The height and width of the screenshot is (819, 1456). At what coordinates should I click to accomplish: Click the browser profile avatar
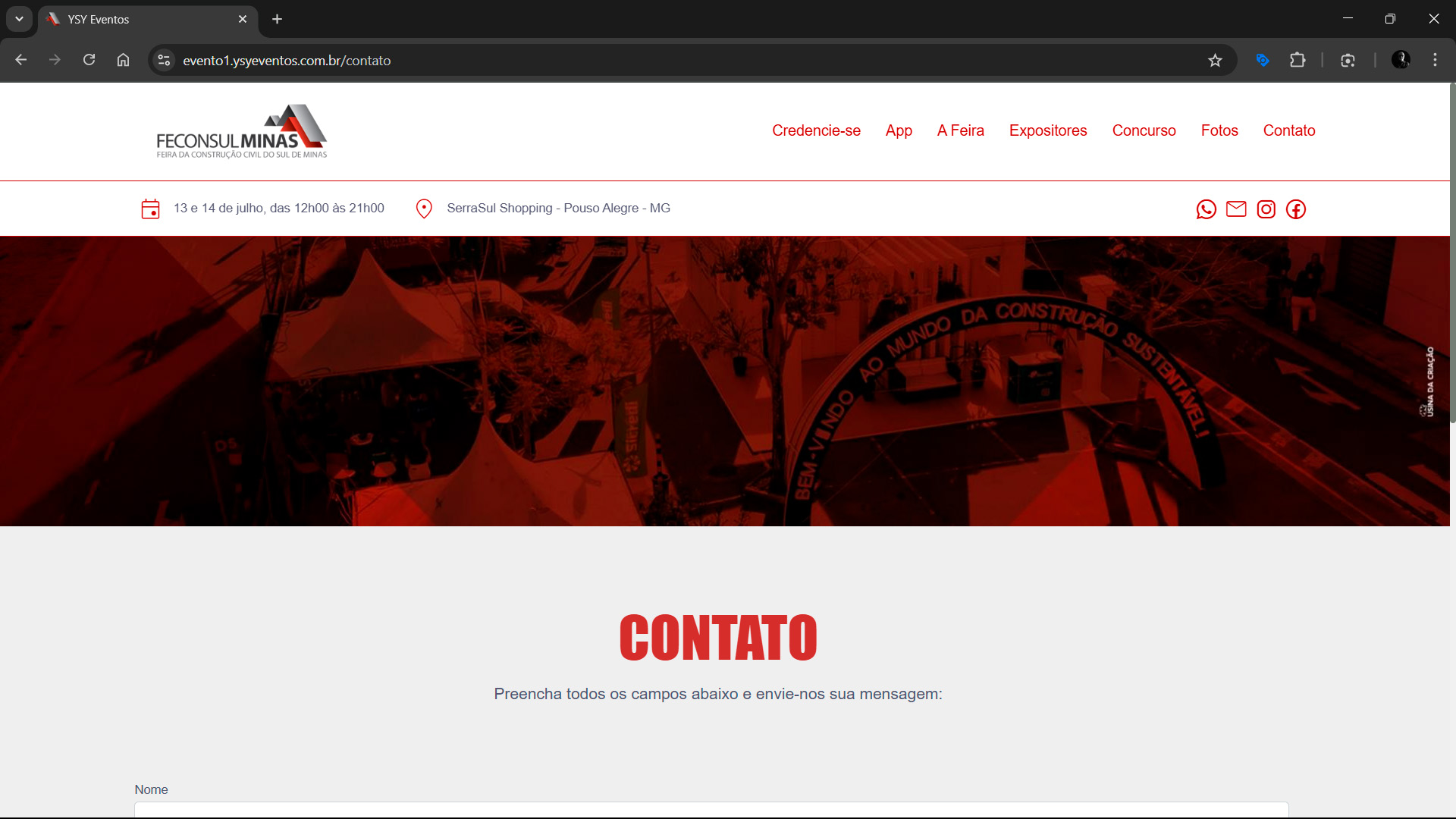1401,60
